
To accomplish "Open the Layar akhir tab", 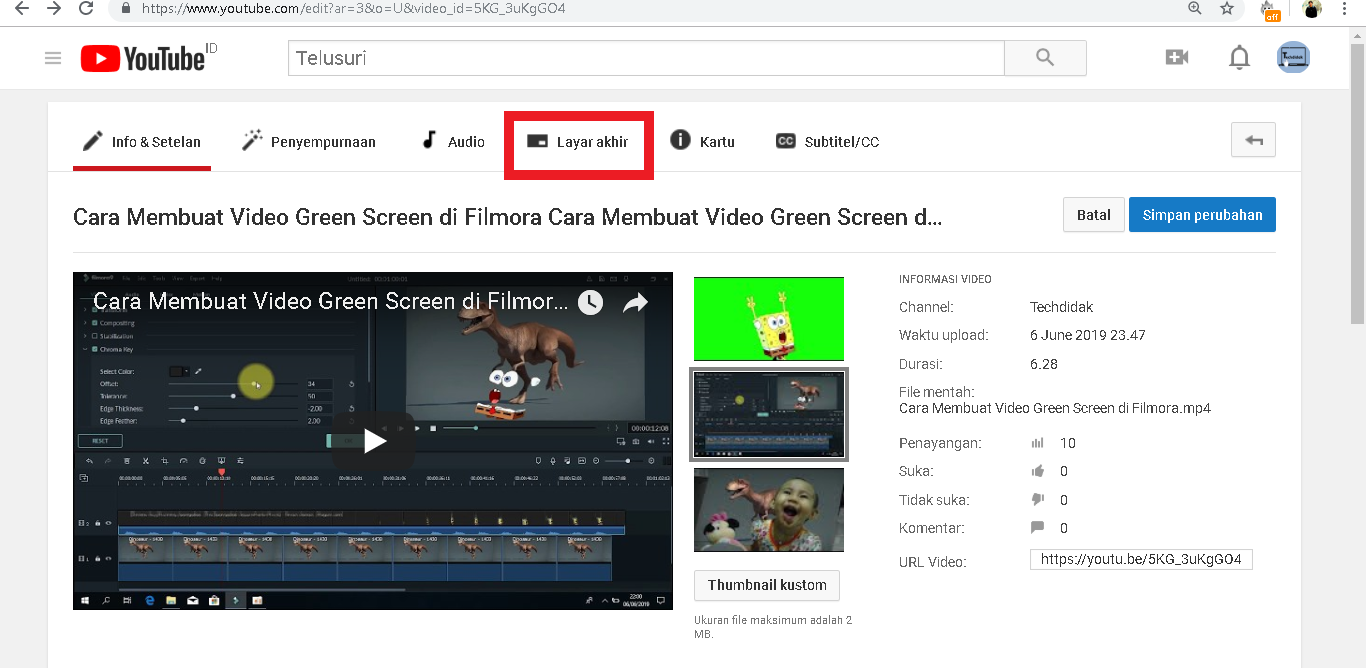I will pos(578,141).
